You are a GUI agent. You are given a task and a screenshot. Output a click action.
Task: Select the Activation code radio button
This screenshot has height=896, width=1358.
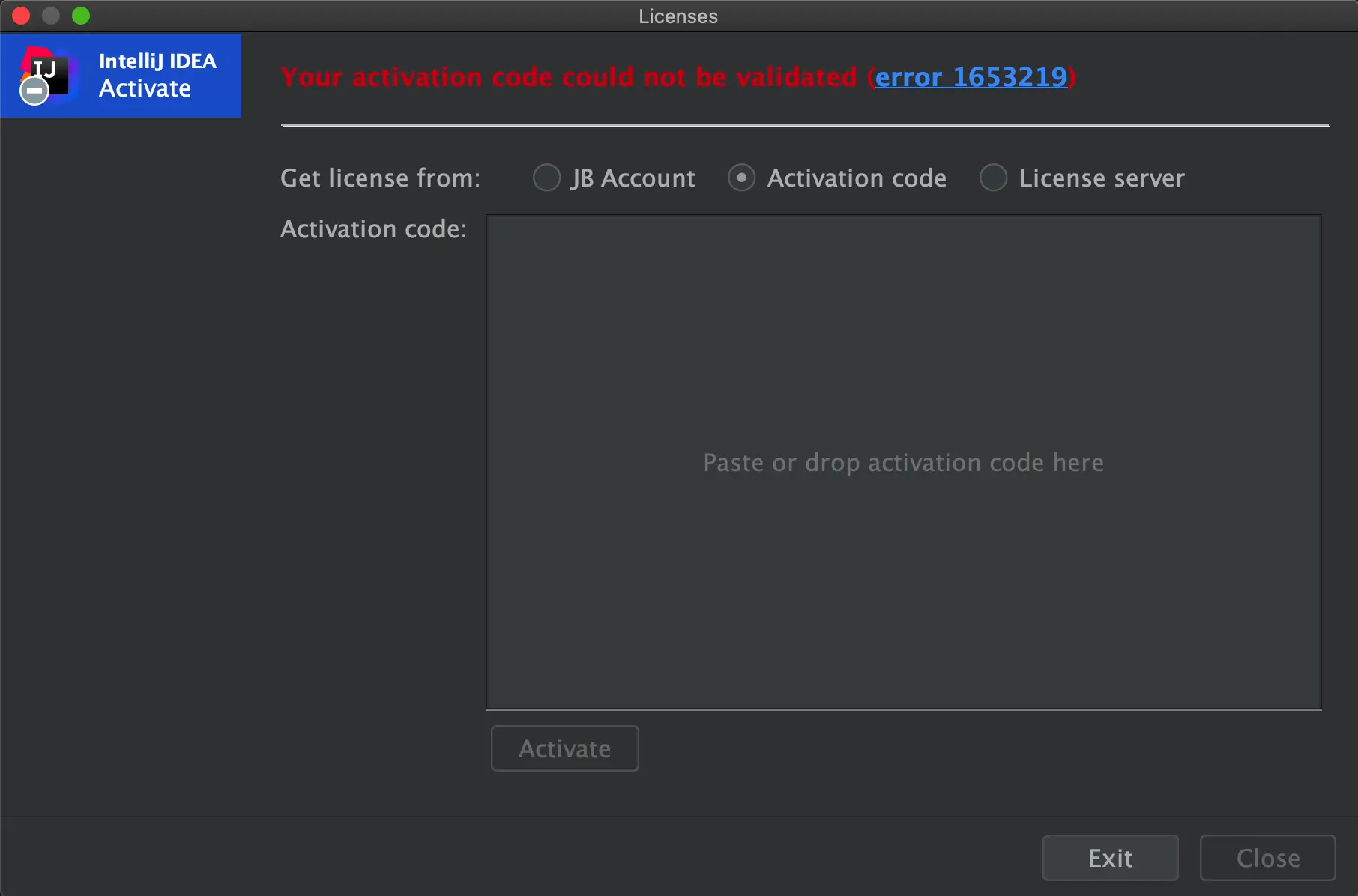(x=742, y=178)
